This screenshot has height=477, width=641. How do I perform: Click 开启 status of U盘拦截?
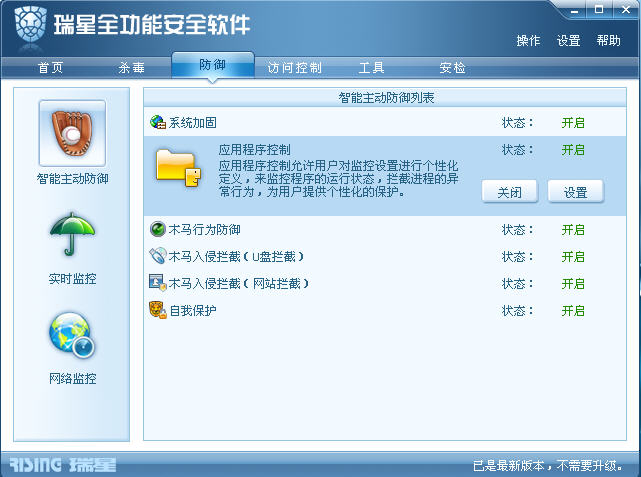point(573,257)
